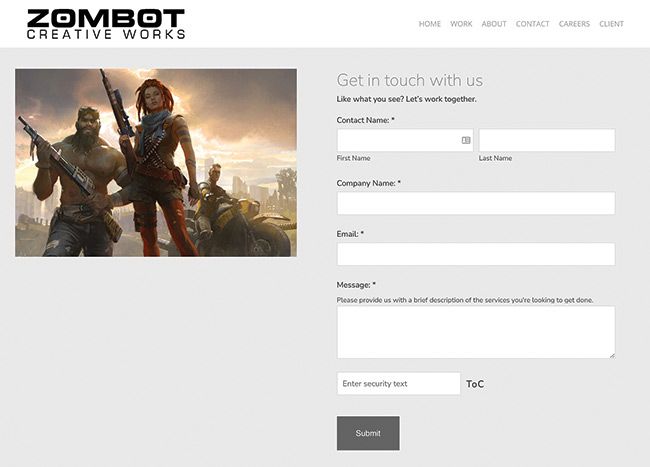Focus the Email input field

click(476, 254)
